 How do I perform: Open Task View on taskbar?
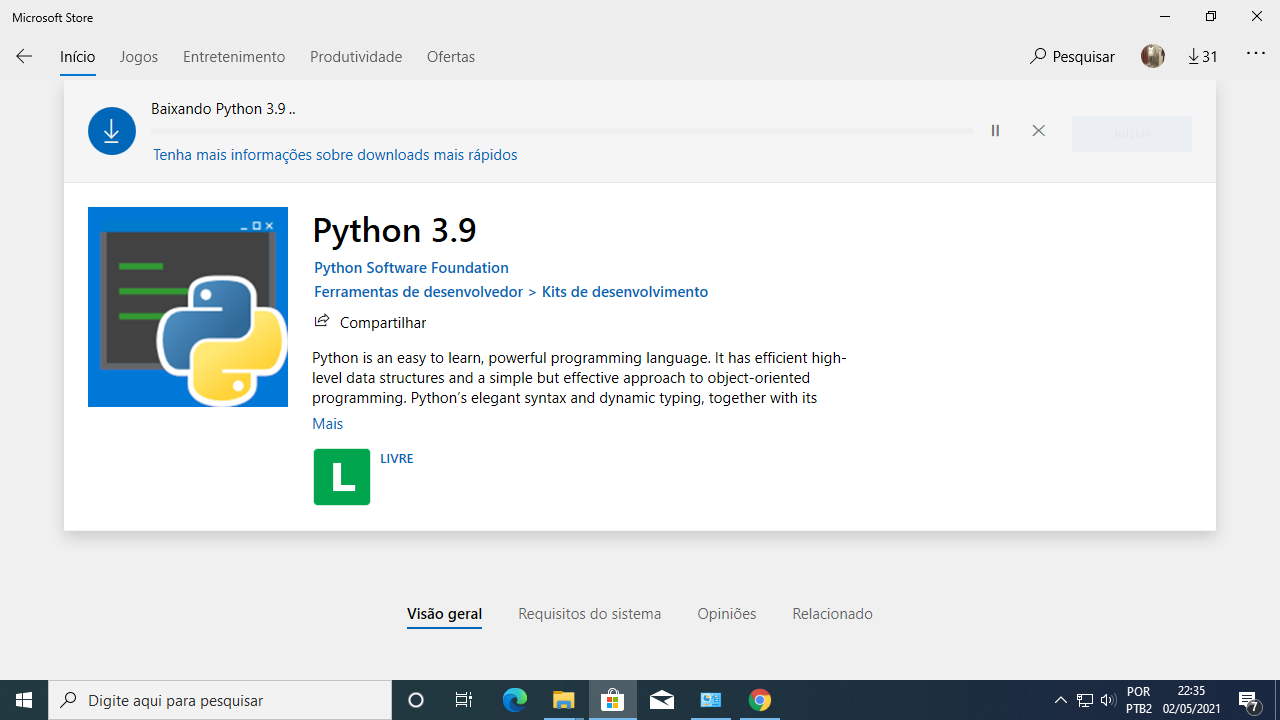(x=464, y=700)
